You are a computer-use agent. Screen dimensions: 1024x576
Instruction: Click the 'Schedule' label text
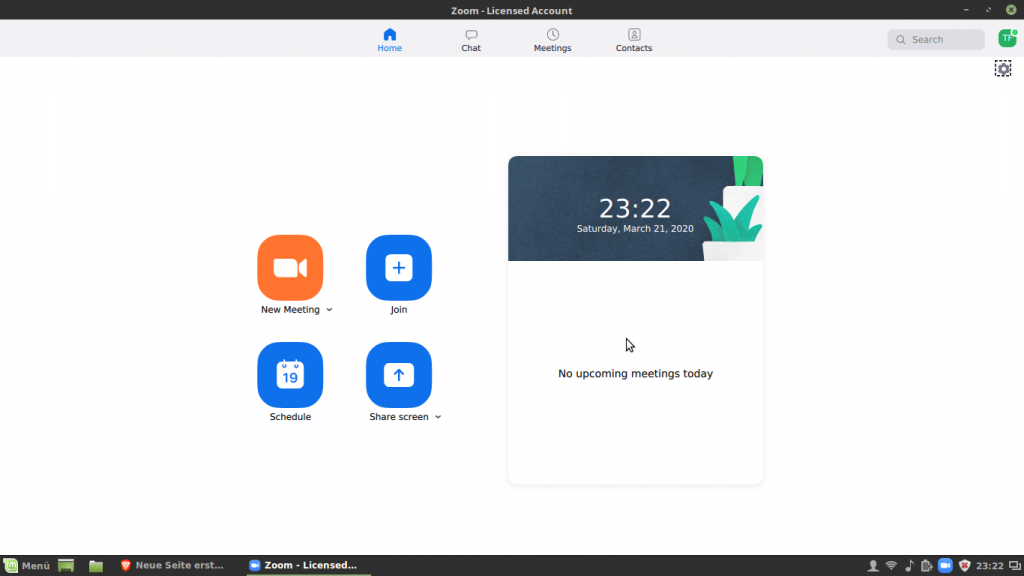290,417
